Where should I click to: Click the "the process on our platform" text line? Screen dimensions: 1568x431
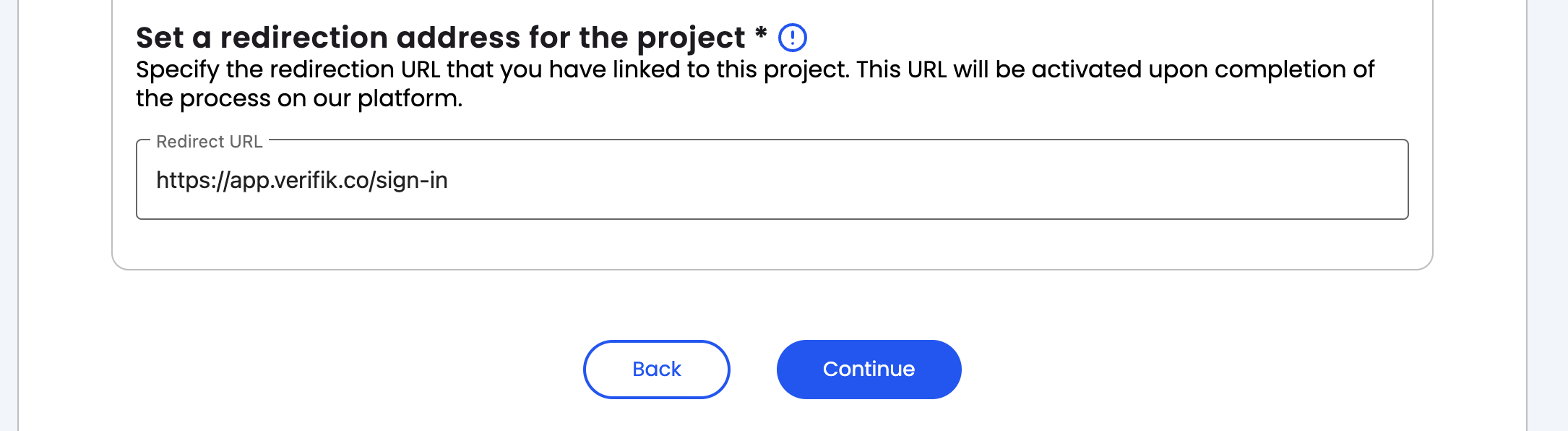(x=299, y=98)
